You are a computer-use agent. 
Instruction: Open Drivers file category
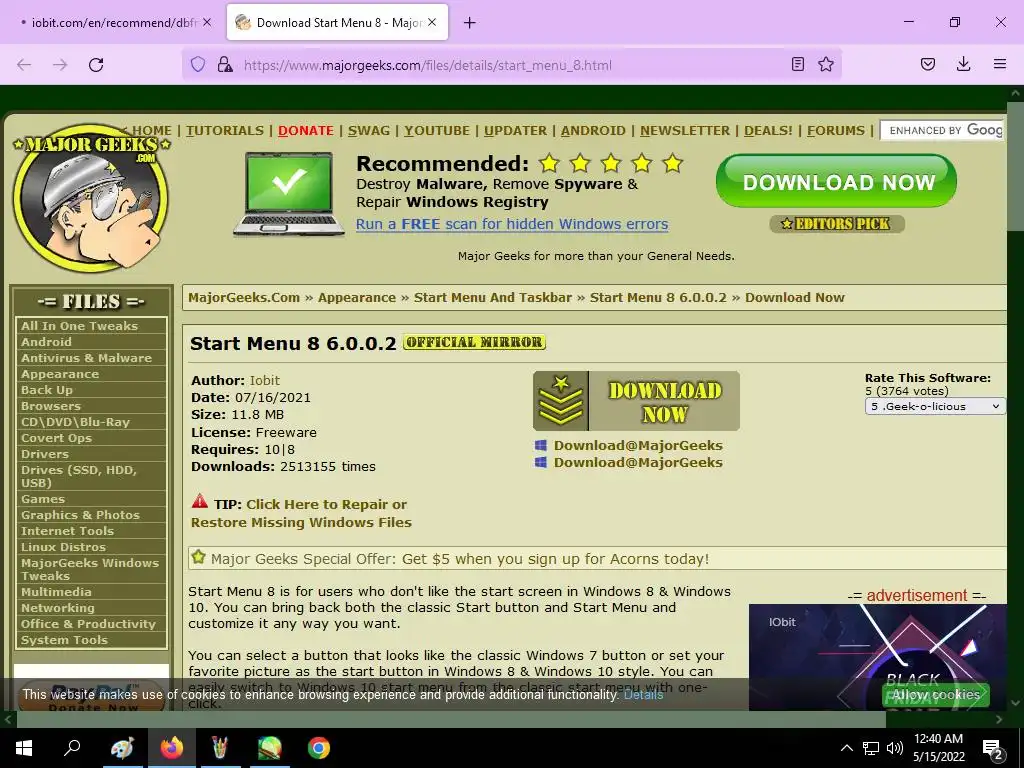tap(44, 454)
